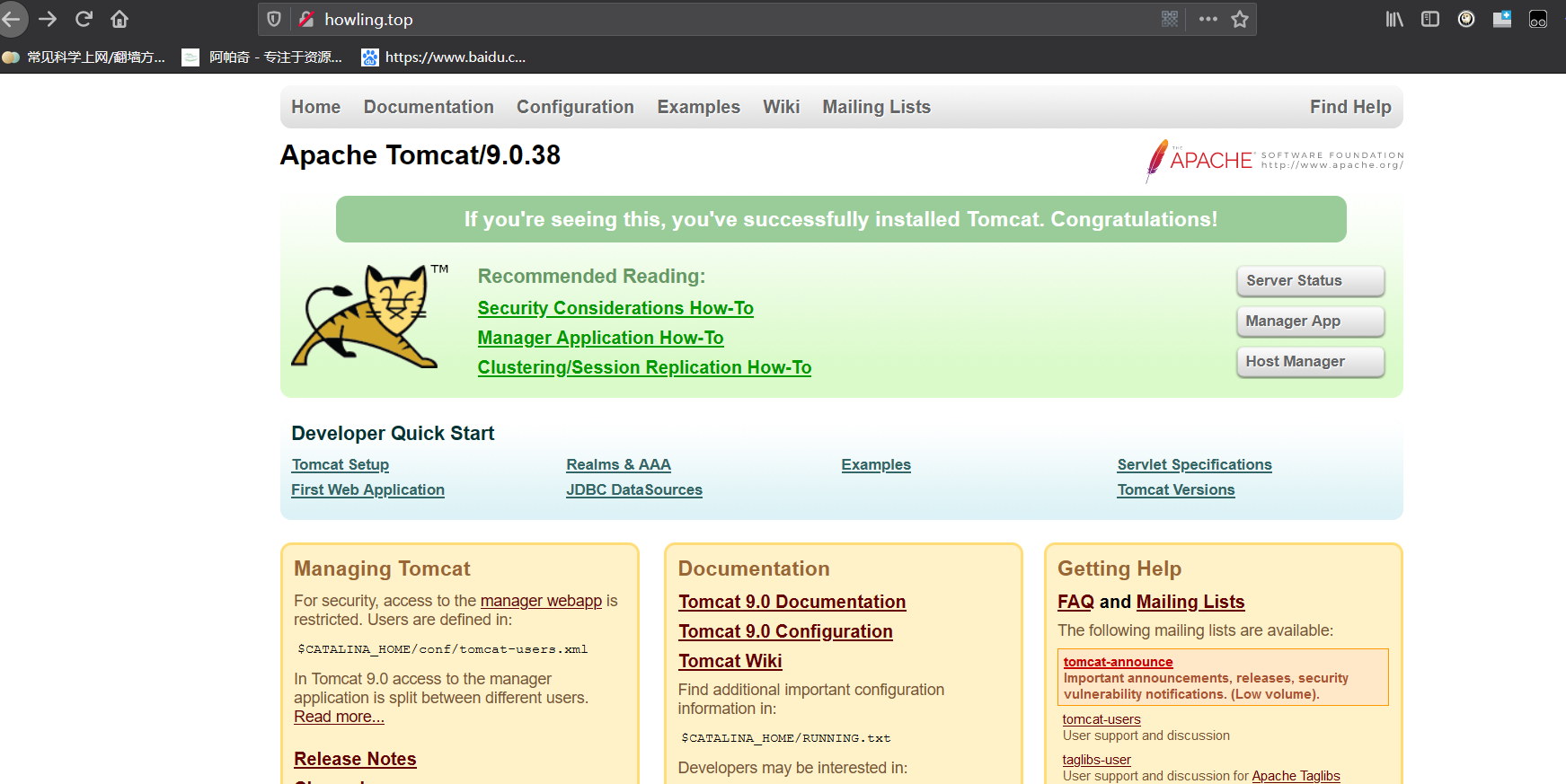This screenshot has height=784, width=1566.
Task: Open Examples link in Developer Quick Start
Action: click(876, 464)
